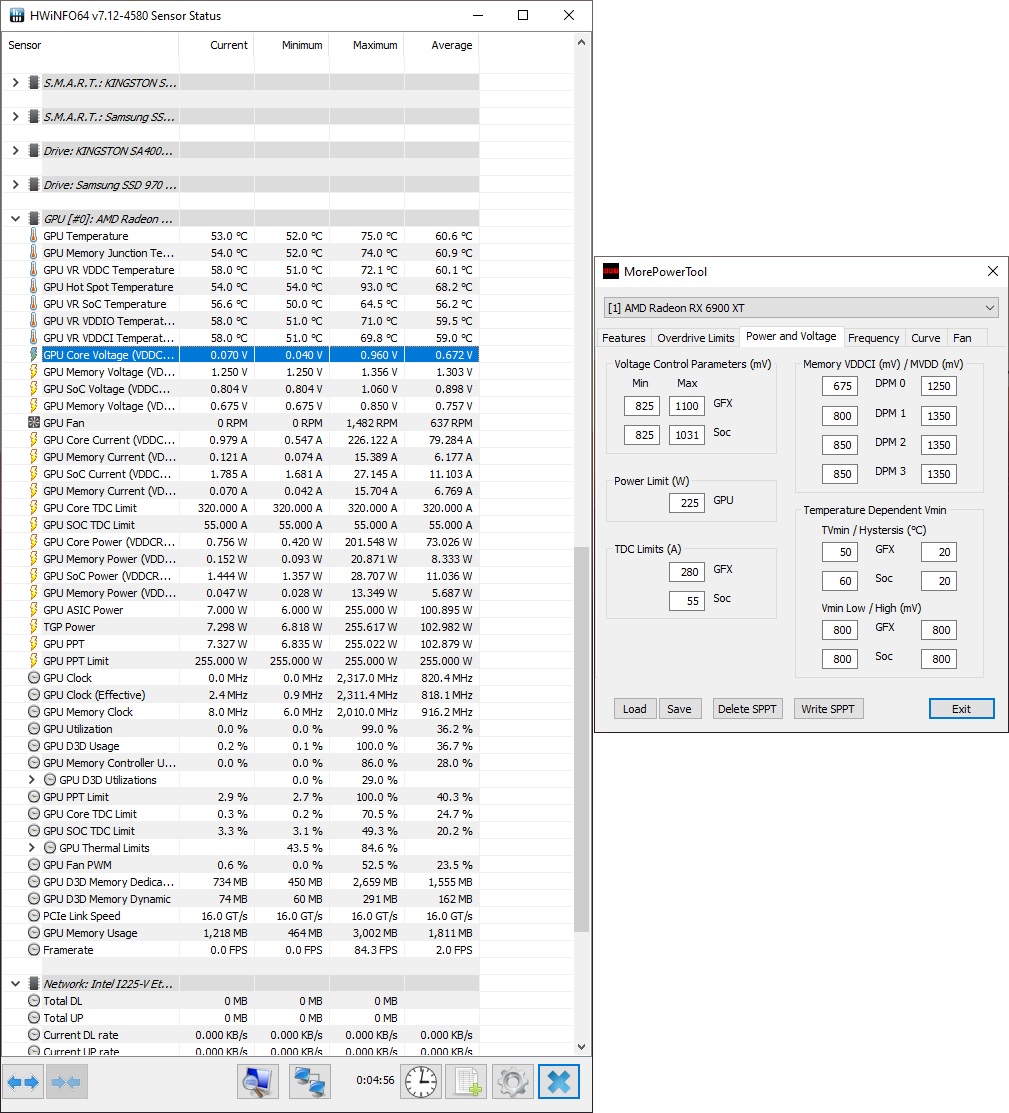1009x1113 pixels.
Task: Open the remote monitor search icon in HWiNFO
Action: click(x=257, y=1082)
